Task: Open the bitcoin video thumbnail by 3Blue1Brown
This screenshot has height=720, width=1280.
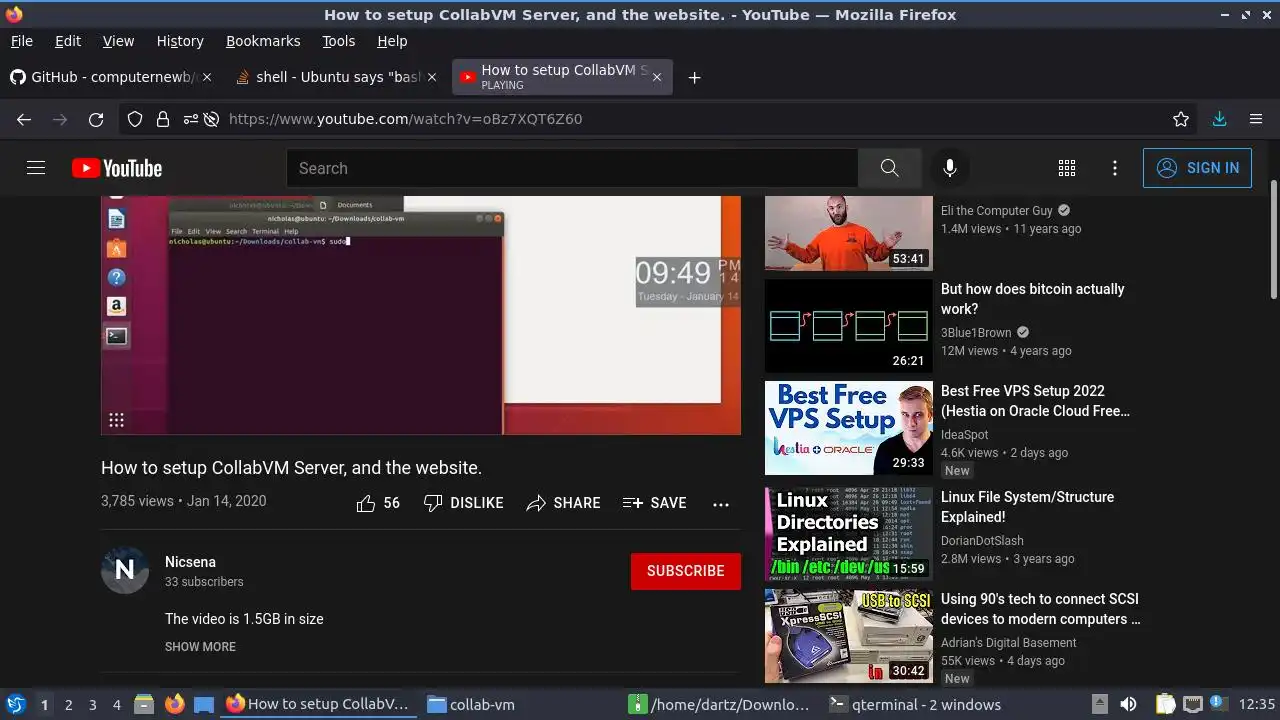Action: point(849,326)
